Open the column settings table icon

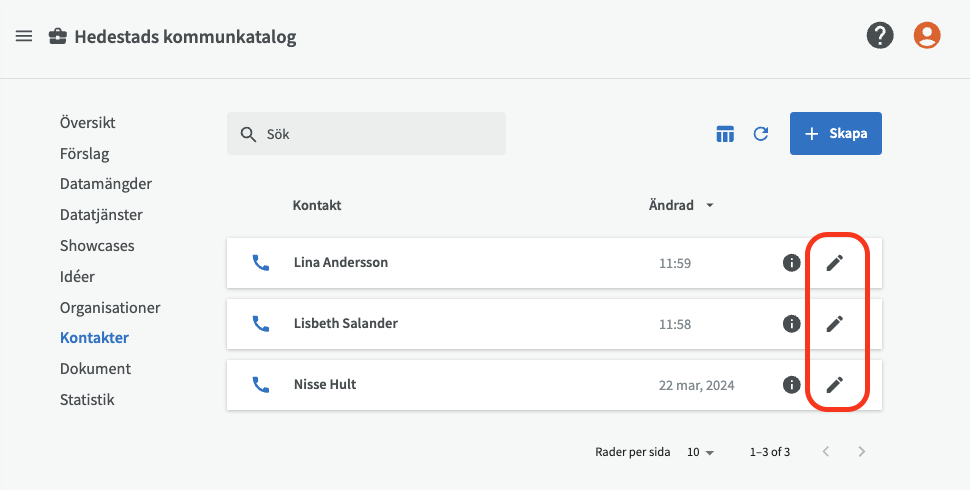[x=725, y=134]
